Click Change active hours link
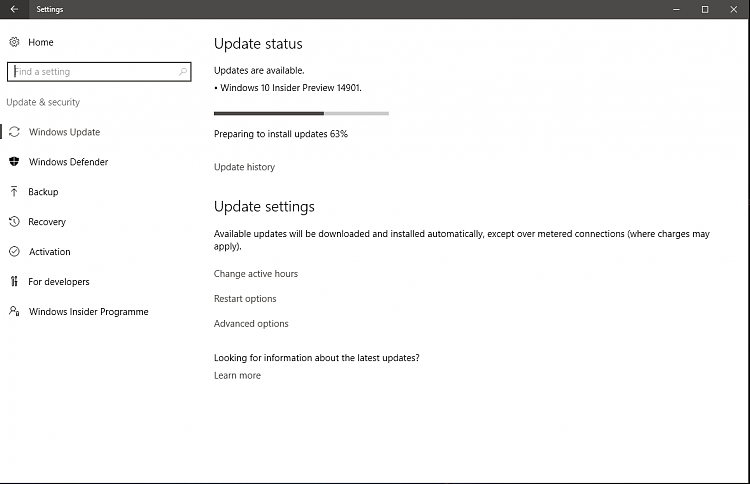Image resolution: width=750 pixels, height=484 pixels. [256, 274]
